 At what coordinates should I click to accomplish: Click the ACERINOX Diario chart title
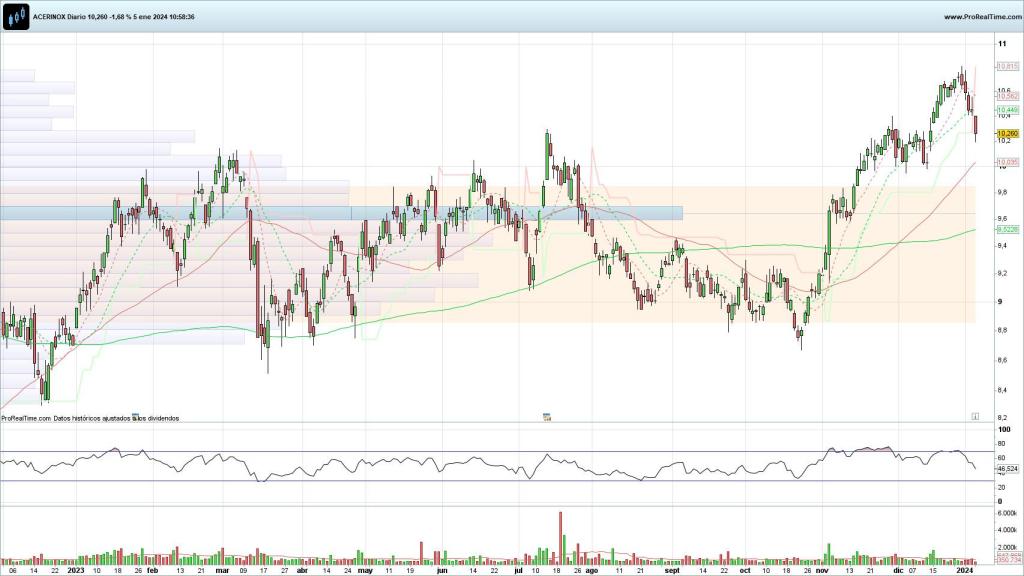pyautogui.click(x=113, y=17)
